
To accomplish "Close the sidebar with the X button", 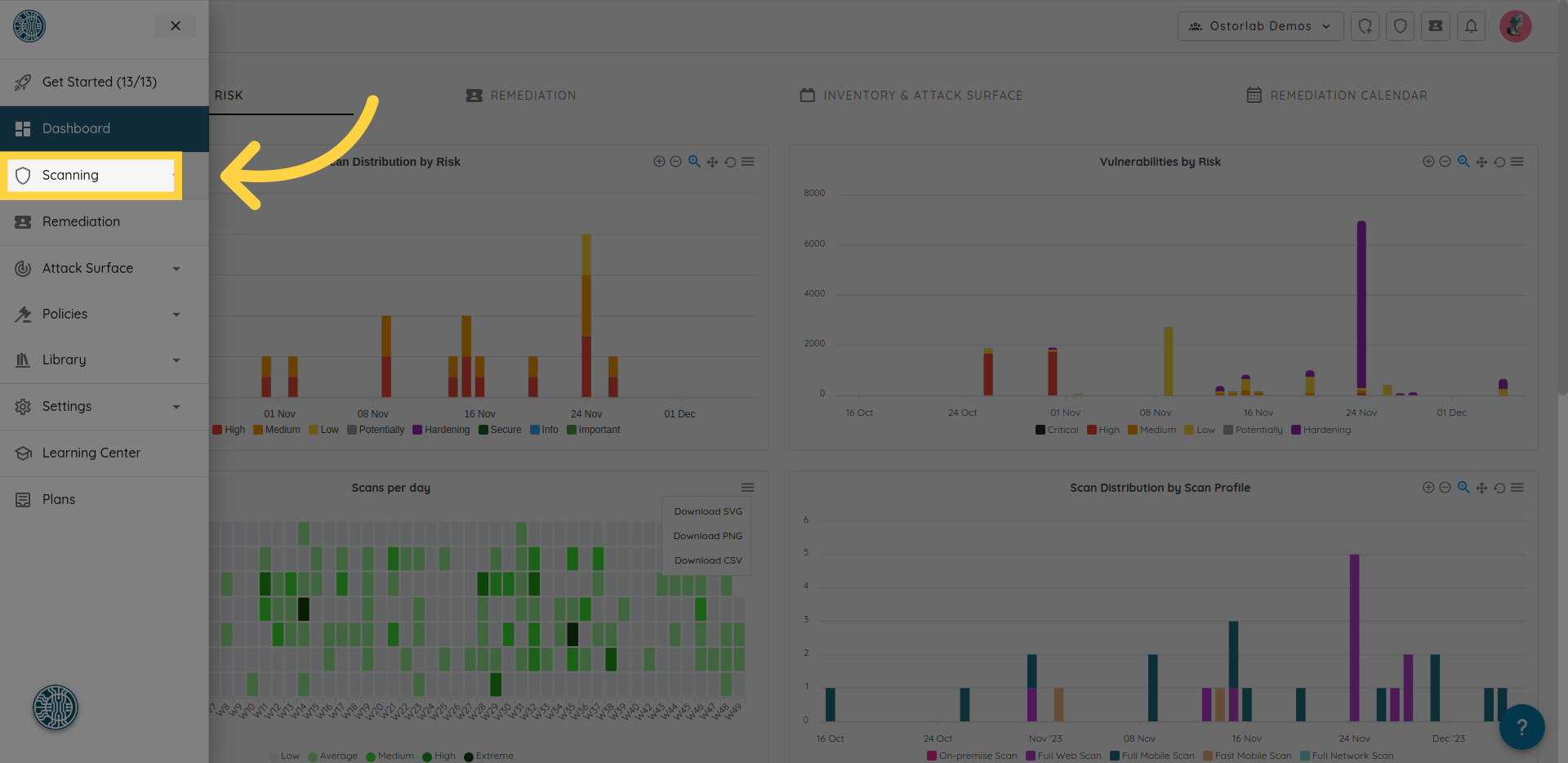I will 176,26.
